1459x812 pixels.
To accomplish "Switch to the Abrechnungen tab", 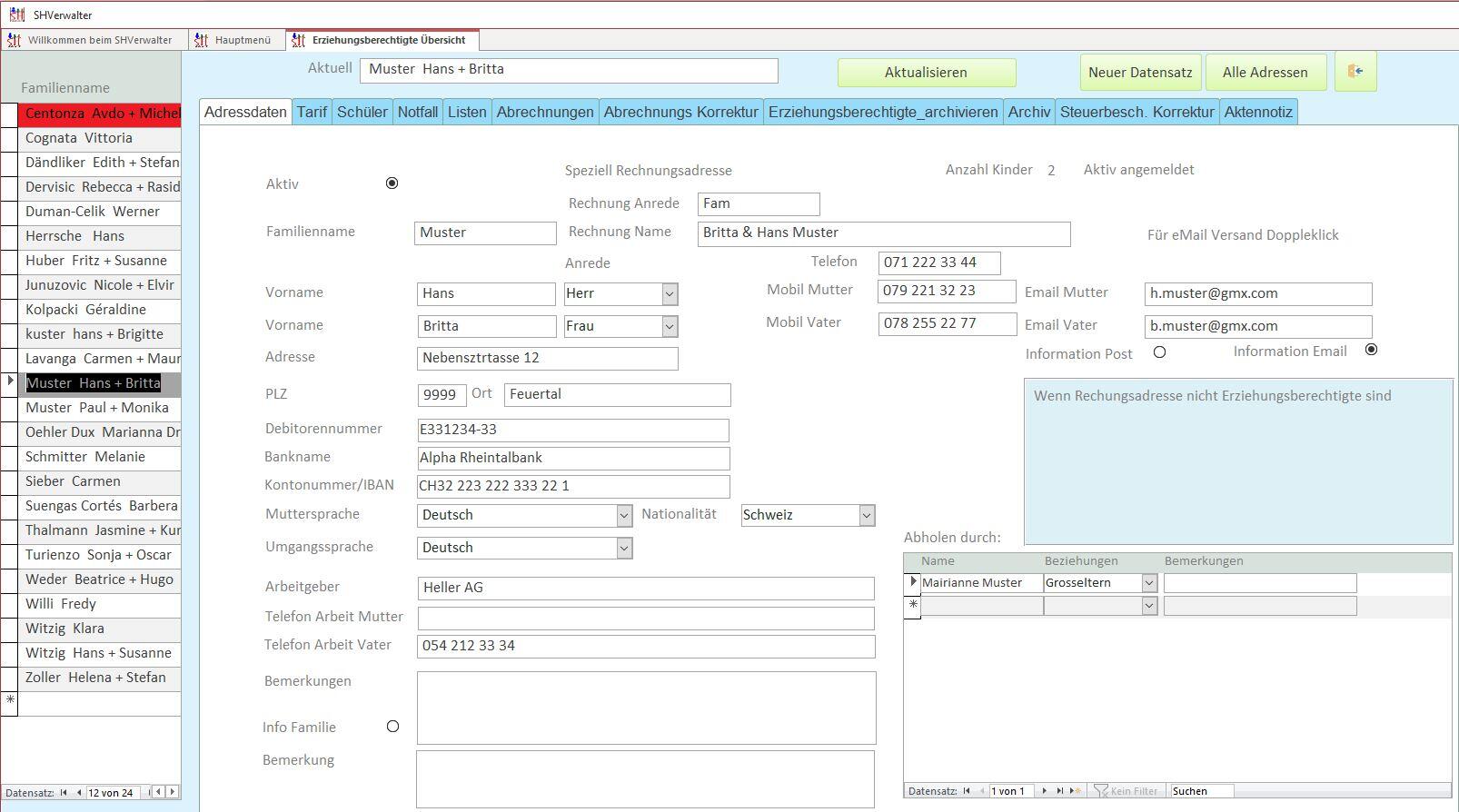I will point(545,112).
